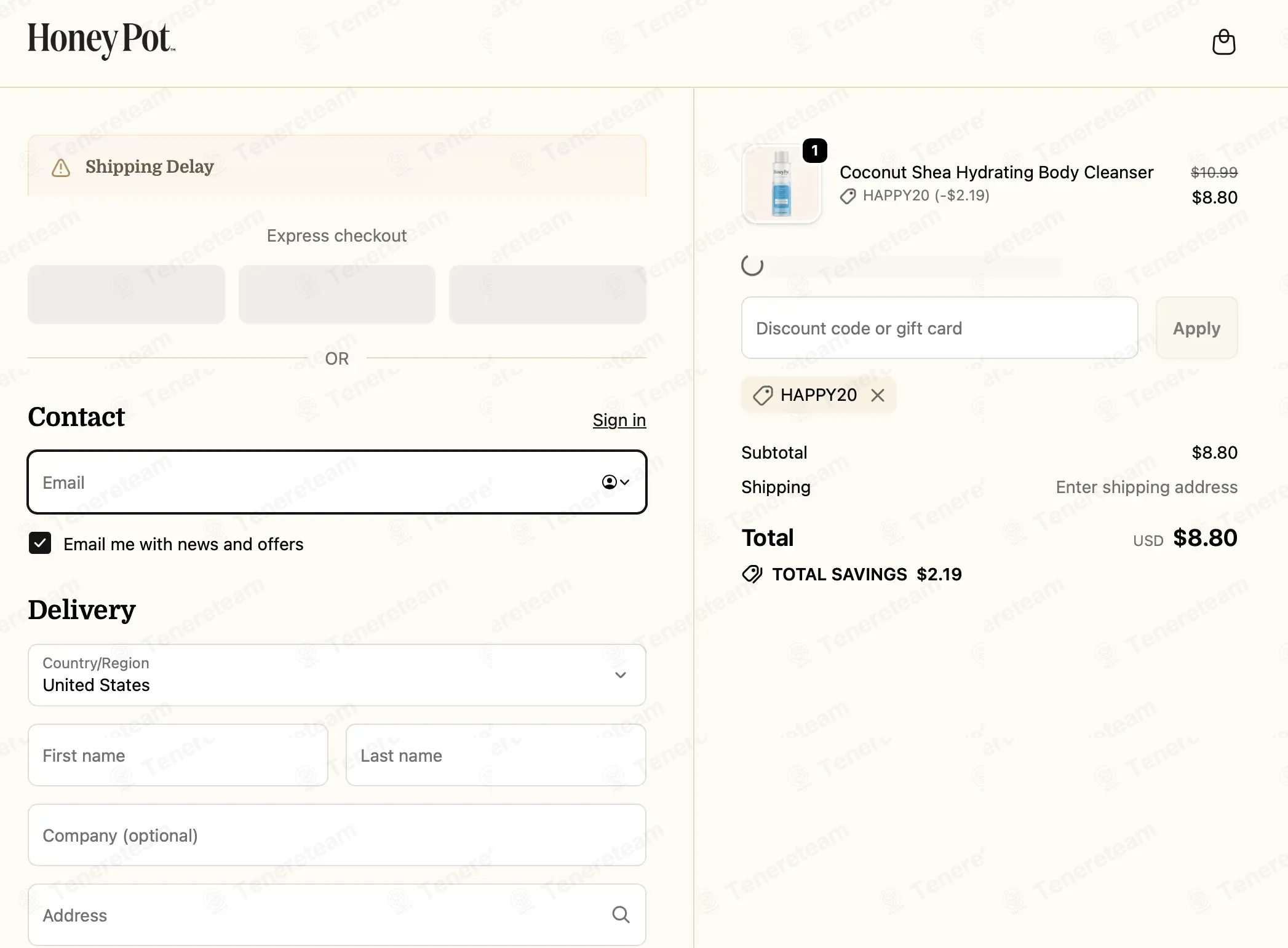
Task: Click the Total Savings tag icon
Action: (752, 574)
